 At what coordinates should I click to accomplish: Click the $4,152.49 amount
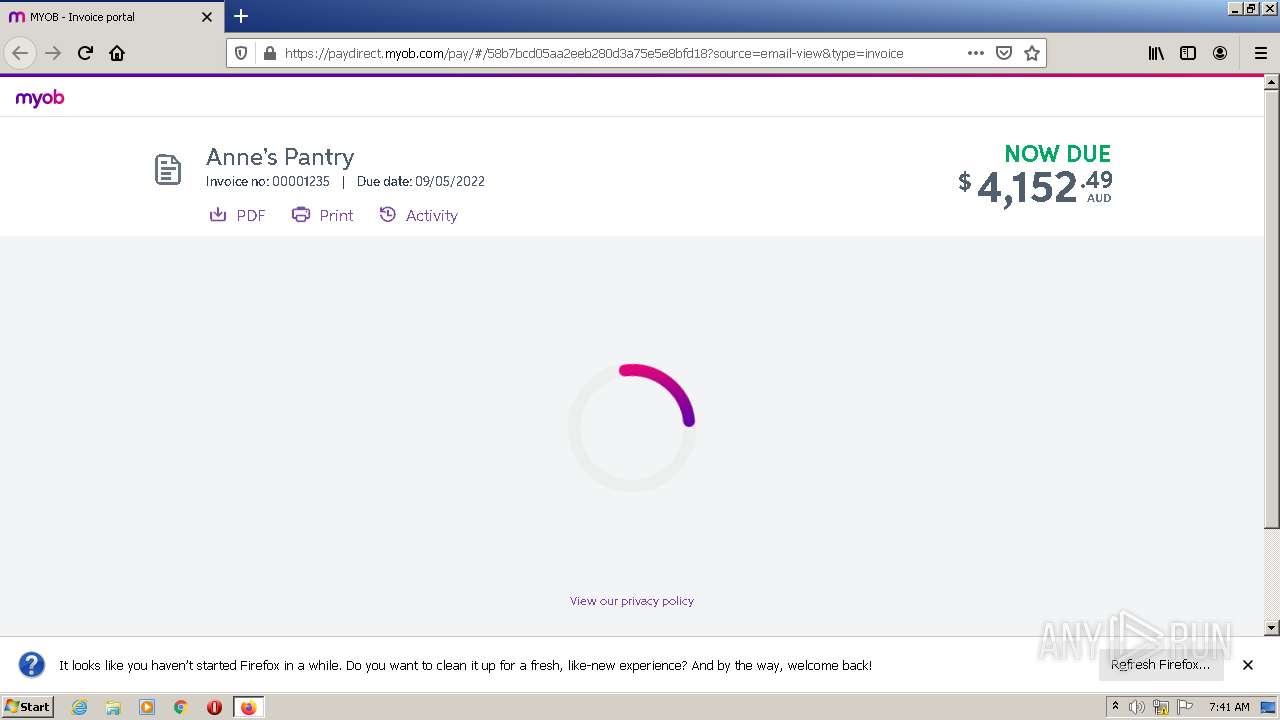pyautogui.click(x=1035, y=187)
